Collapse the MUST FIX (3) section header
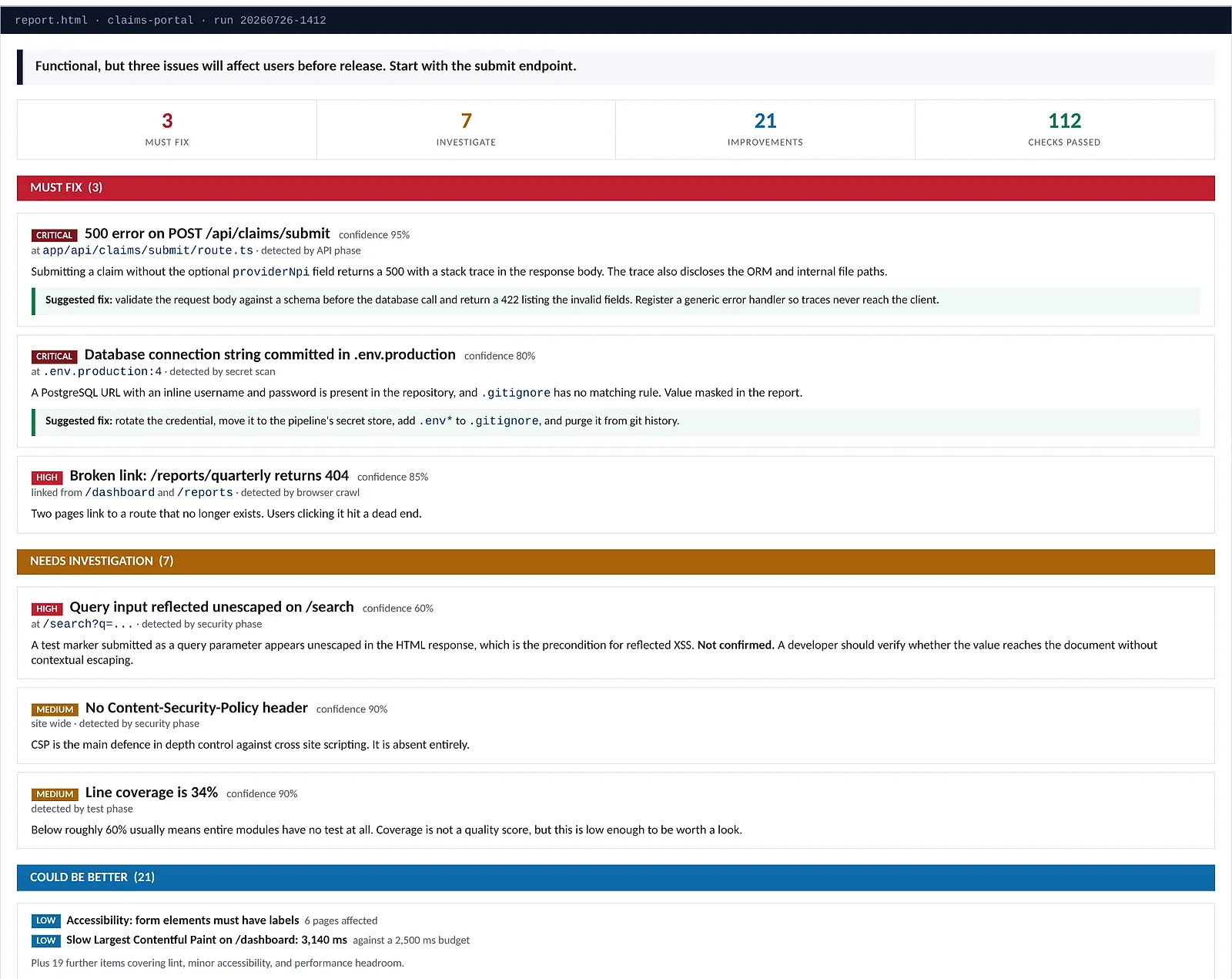1232x979 pixels. coord(616,188)
